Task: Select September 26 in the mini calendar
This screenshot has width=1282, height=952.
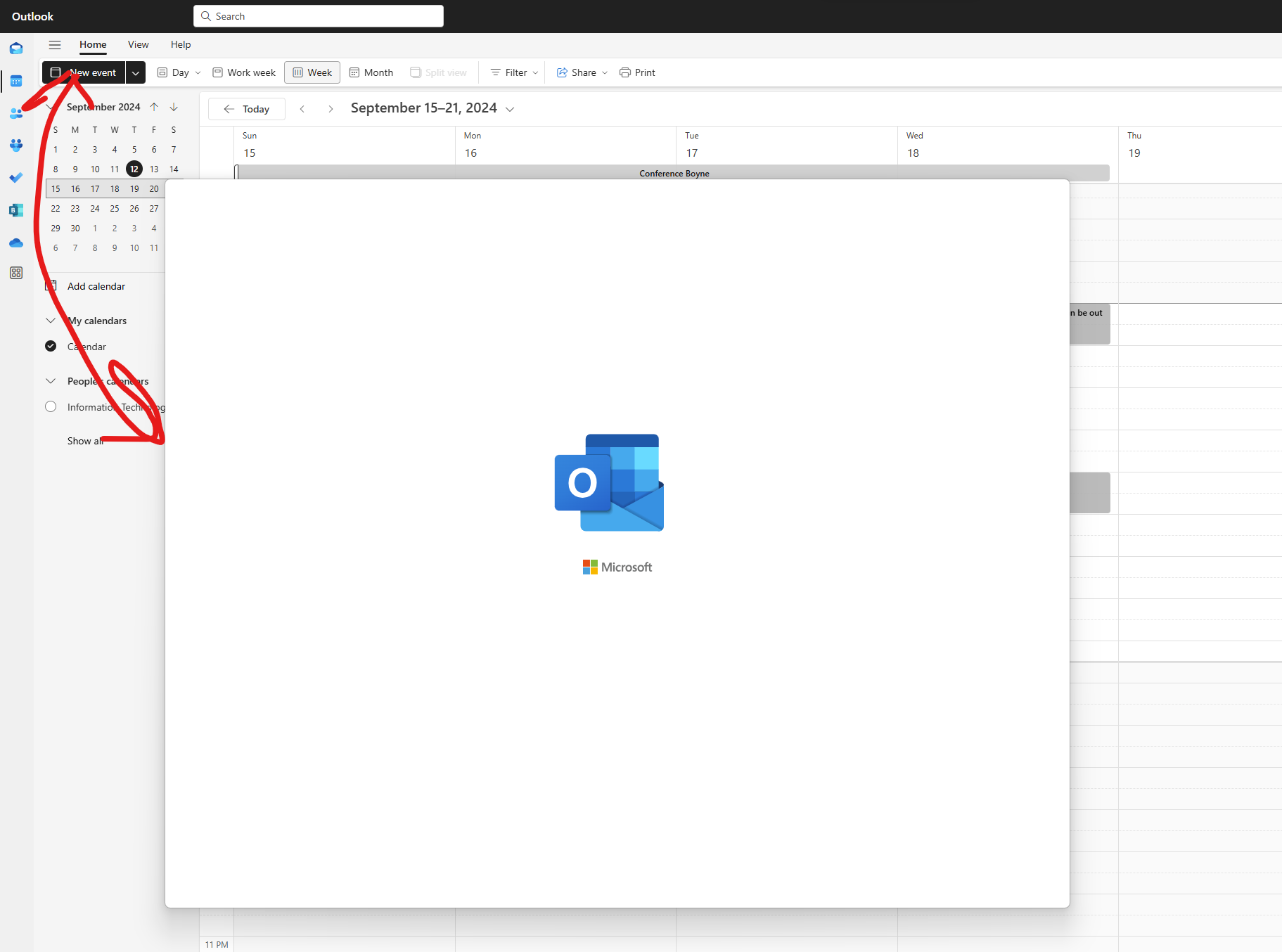Action: coord(134,208)
